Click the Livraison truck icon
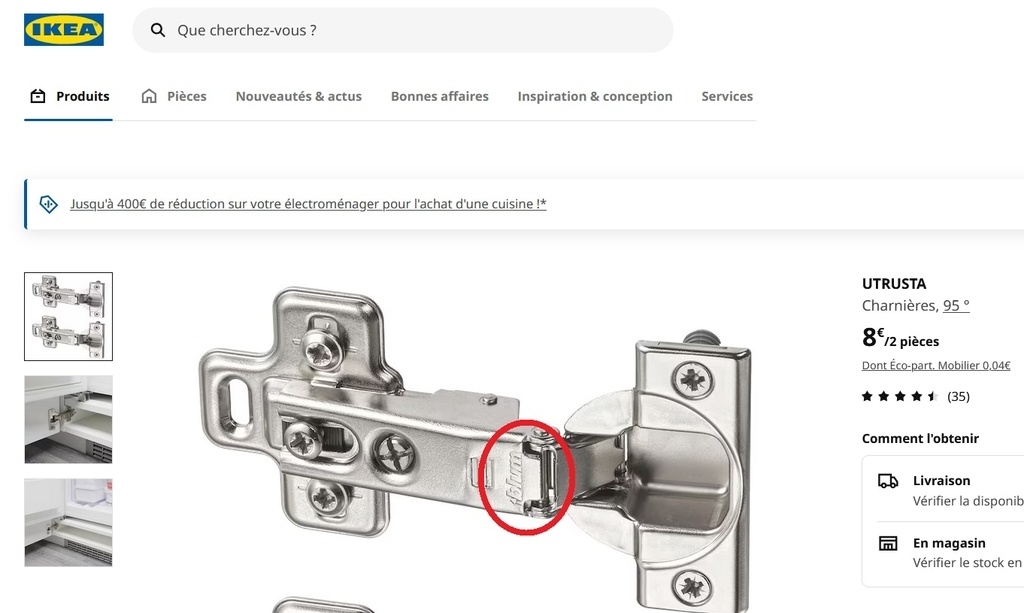 [888, 481]
